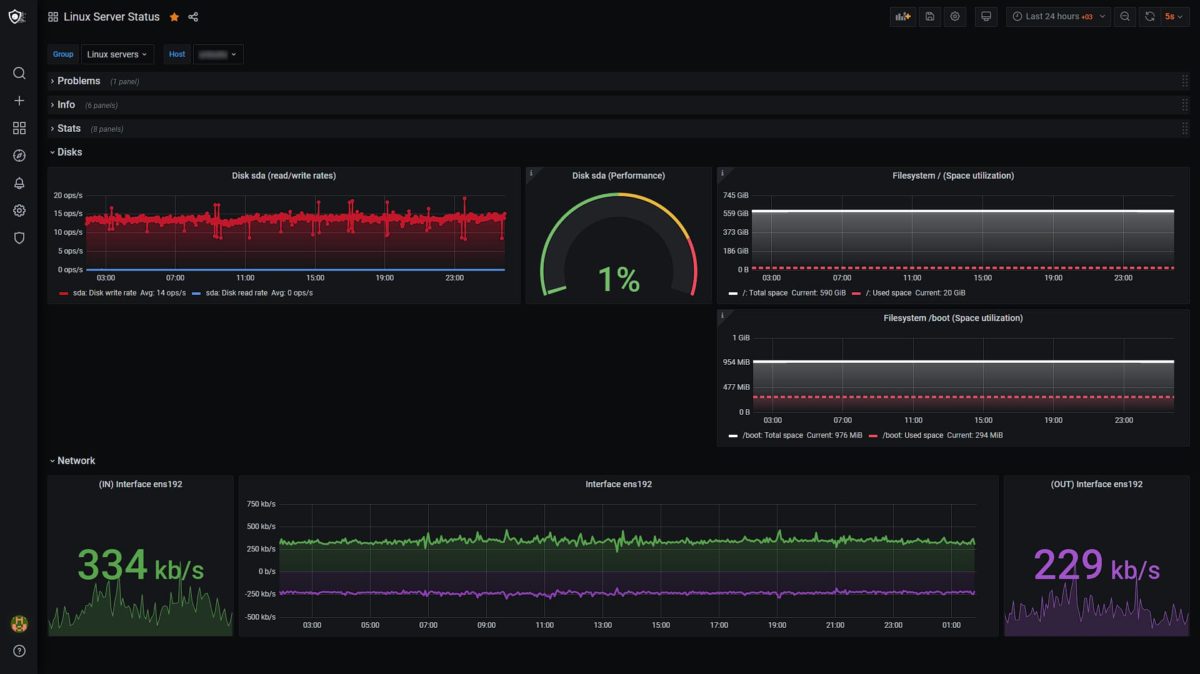The image size is (1200, 674).
Task: Collapse the Network row
Action: click(x=76, y=461)
